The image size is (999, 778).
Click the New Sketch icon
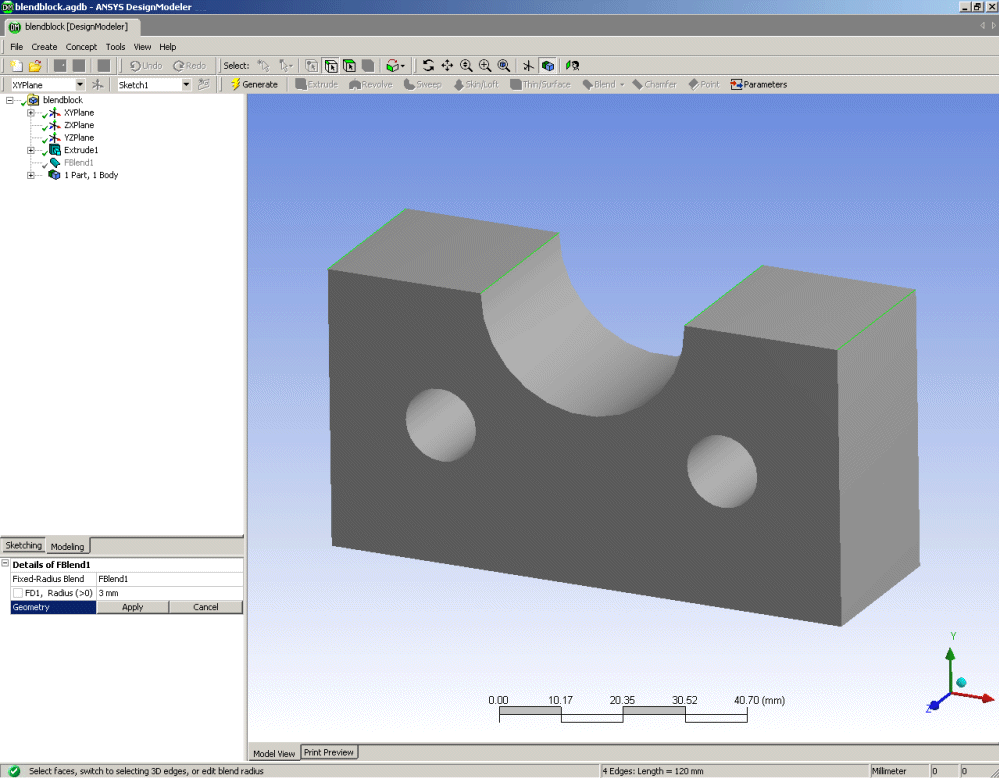[204, 85]
